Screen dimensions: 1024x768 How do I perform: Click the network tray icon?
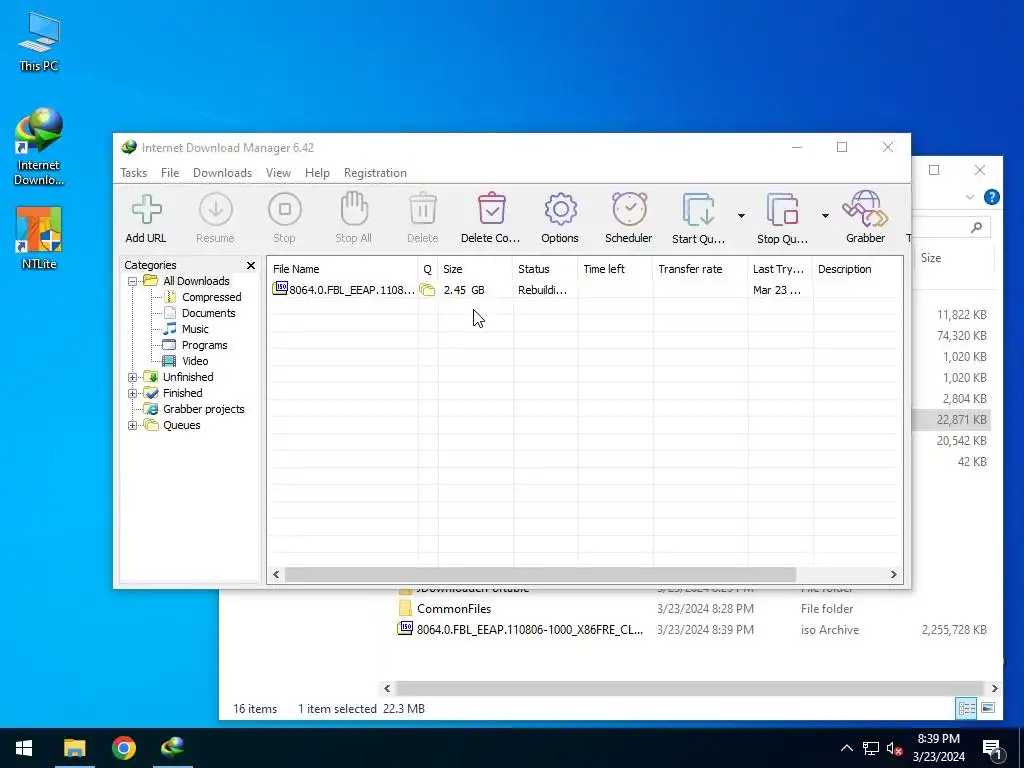pyautogui.click(x=871, y=748)
